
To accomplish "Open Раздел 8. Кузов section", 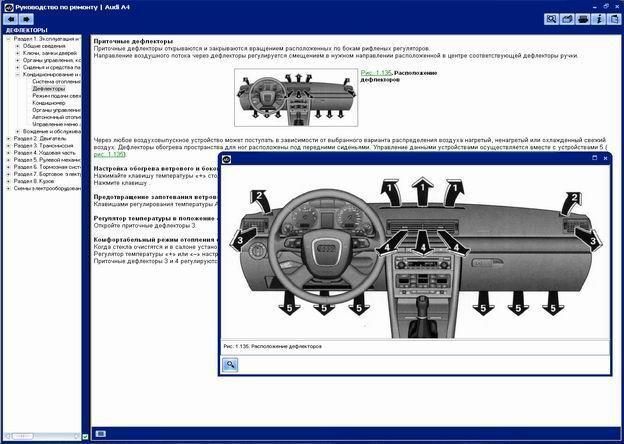I will point(34,181).
